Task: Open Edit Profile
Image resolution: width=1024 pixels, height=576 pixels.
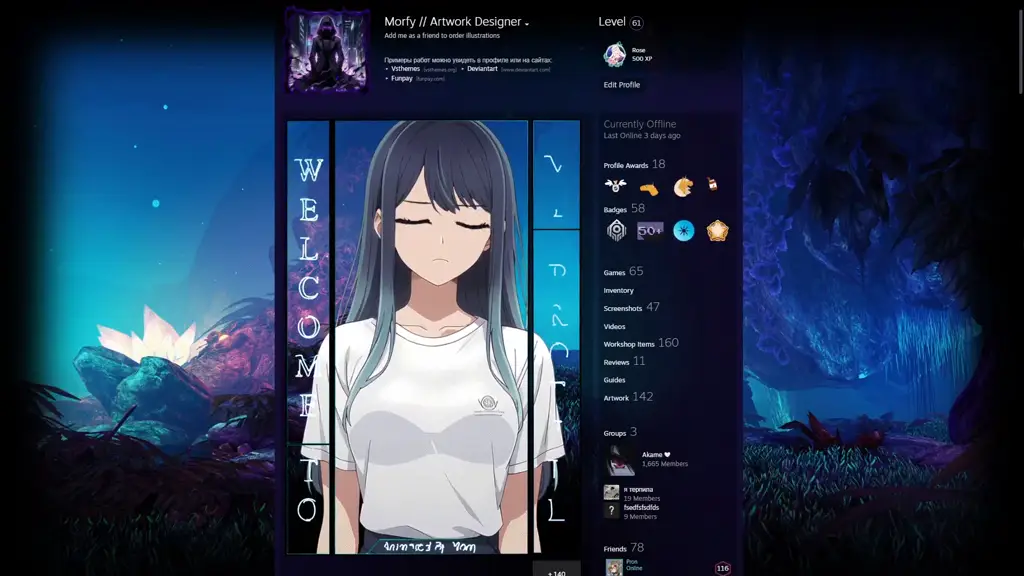Action: [621, 85]
